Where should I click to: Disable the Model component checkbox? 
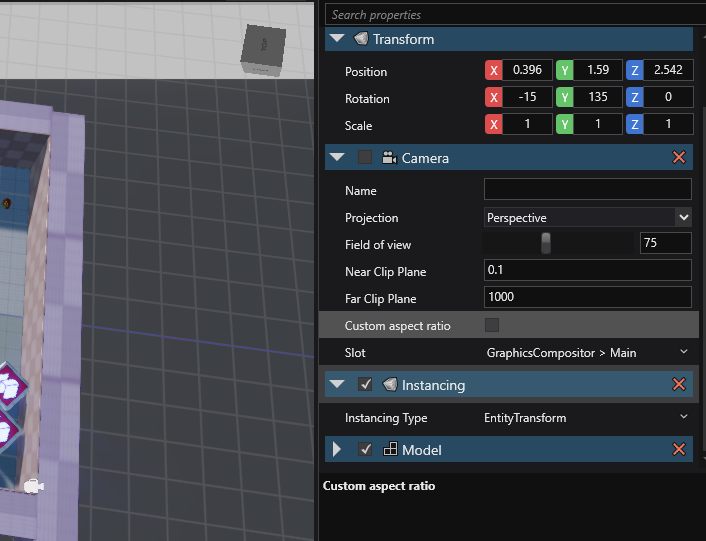(x=365, y=449)
